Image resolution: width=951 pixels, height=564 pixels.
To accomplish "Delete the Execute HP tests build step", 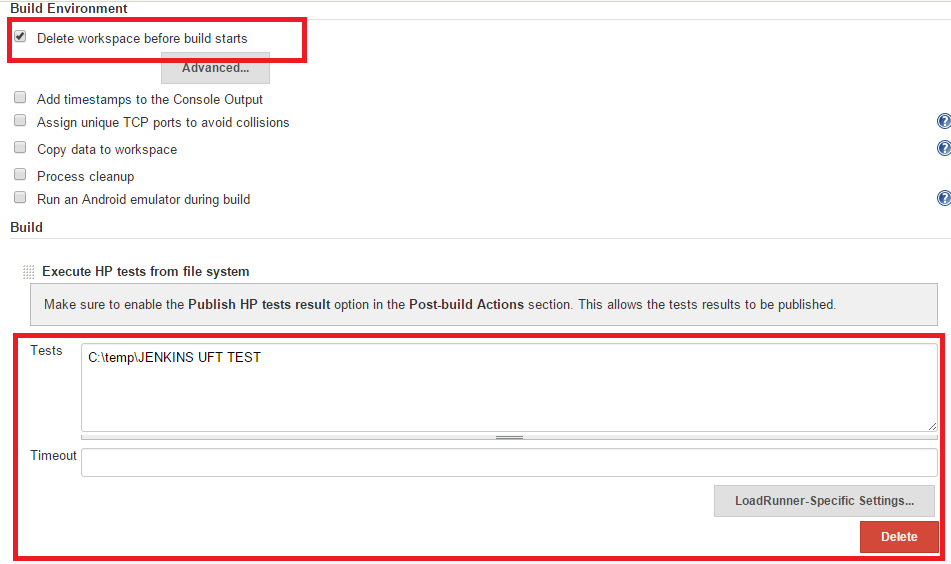I will pos(898,537).
